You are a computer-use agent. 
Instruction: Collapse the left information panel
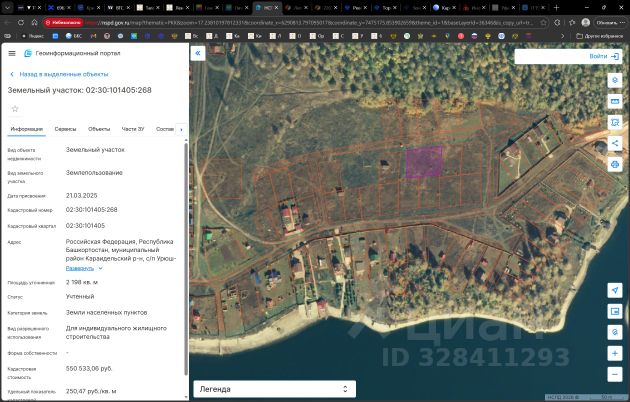pos(198,53)
